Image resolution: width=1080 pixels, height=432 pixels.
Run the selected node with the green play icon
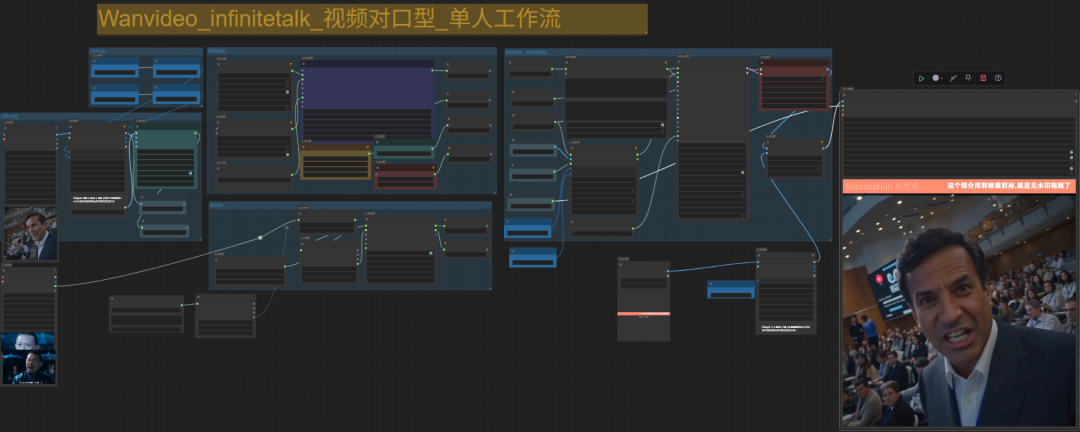click(x=922, y=79)
